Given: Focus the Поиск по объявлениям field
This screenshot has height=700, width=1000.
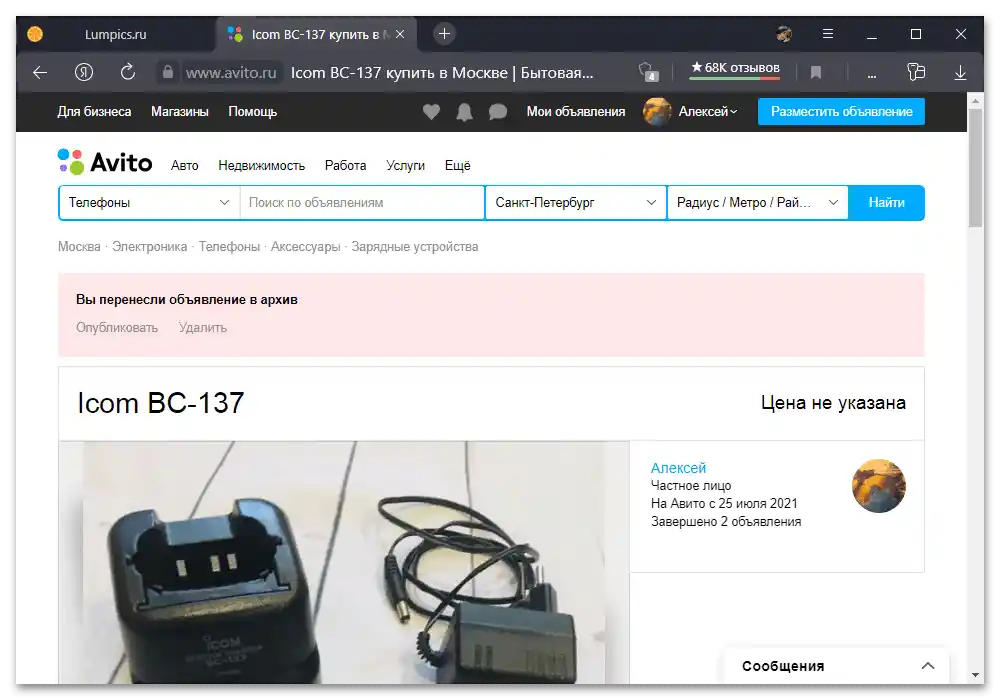Looking at the screenshot, I should pyautogui.click(x=362, y=203).
